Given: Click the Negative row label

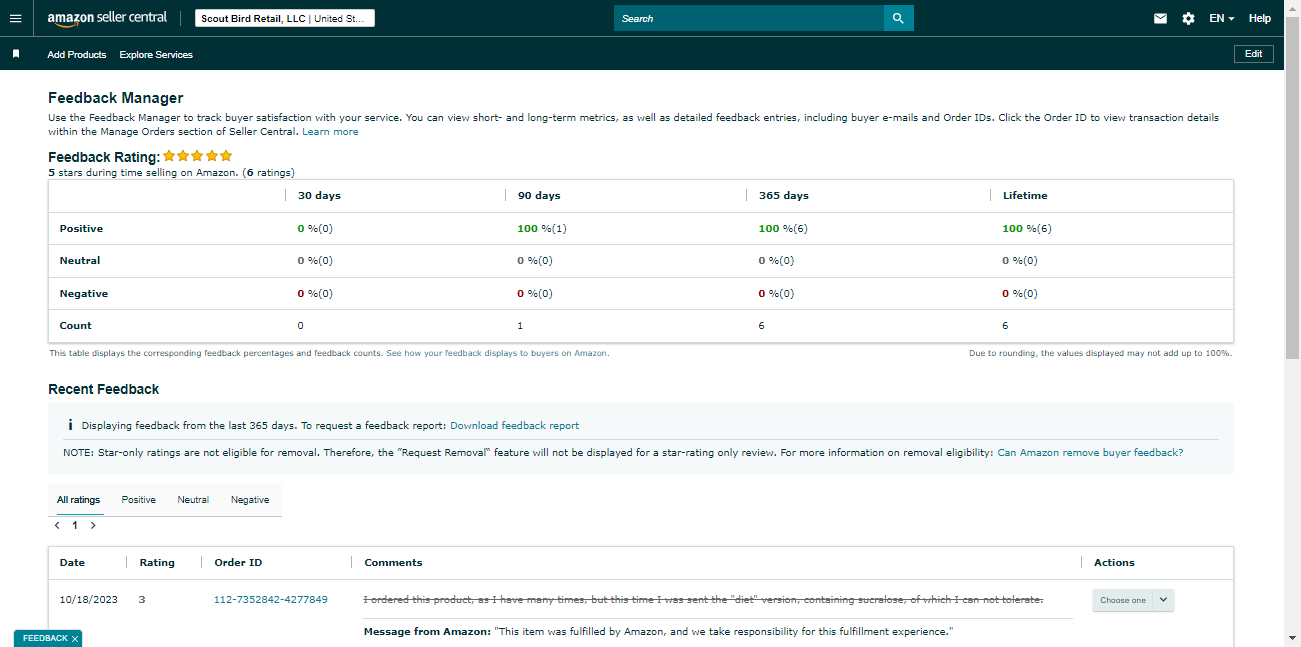Looking at the screenshot, I should tap(83, 294).
